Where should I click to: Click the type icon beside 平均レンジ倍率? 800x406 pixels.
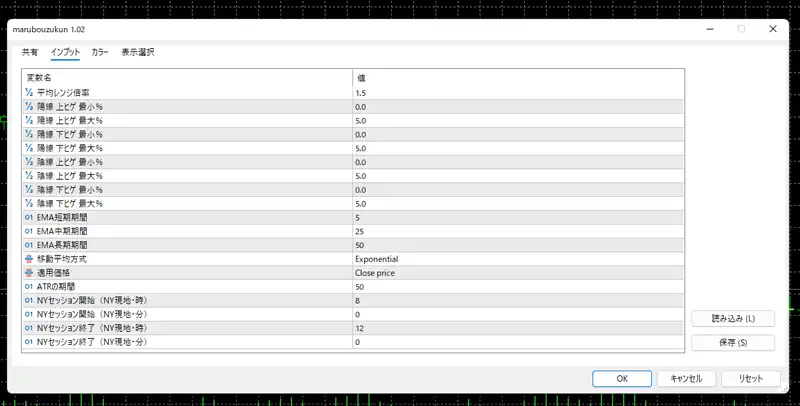click(29, 93)
